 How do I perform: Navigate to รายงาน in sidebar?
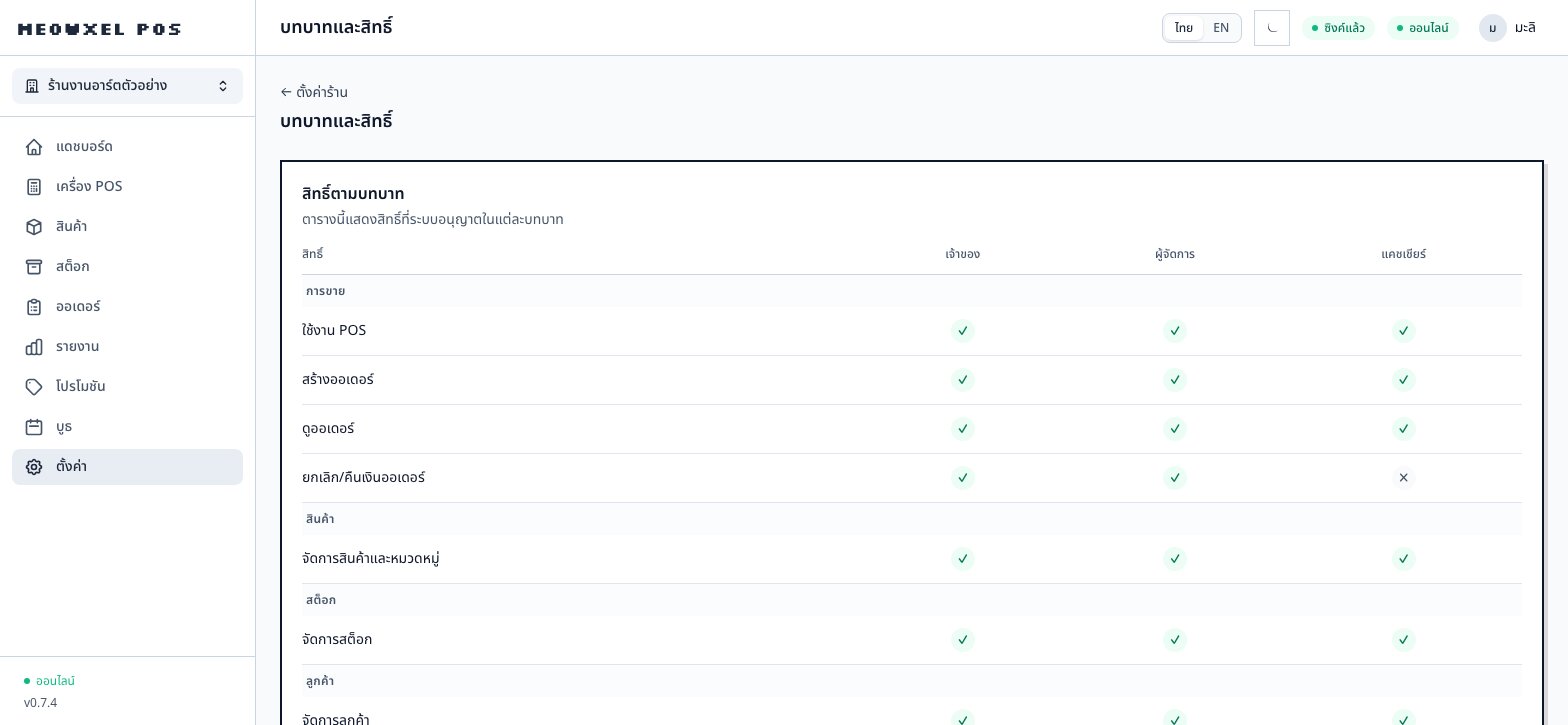(x=127, y=347)
